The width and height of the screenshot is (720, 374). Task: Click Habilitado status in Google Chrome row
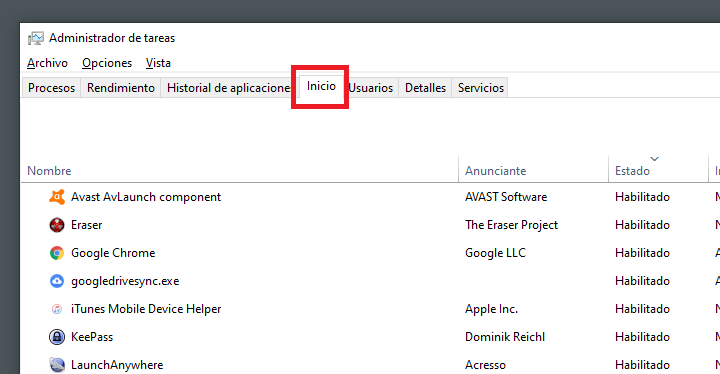642,253
